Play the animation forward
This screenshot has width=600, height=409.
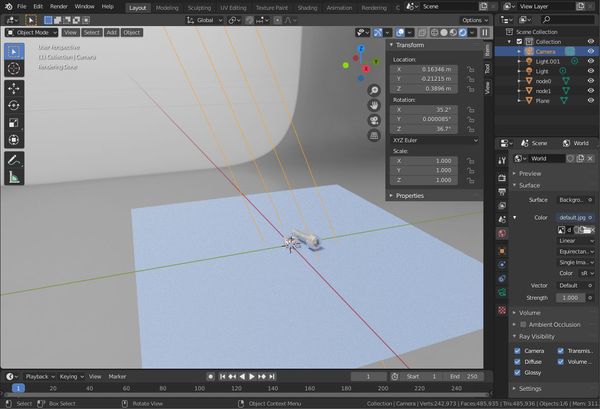252,376
